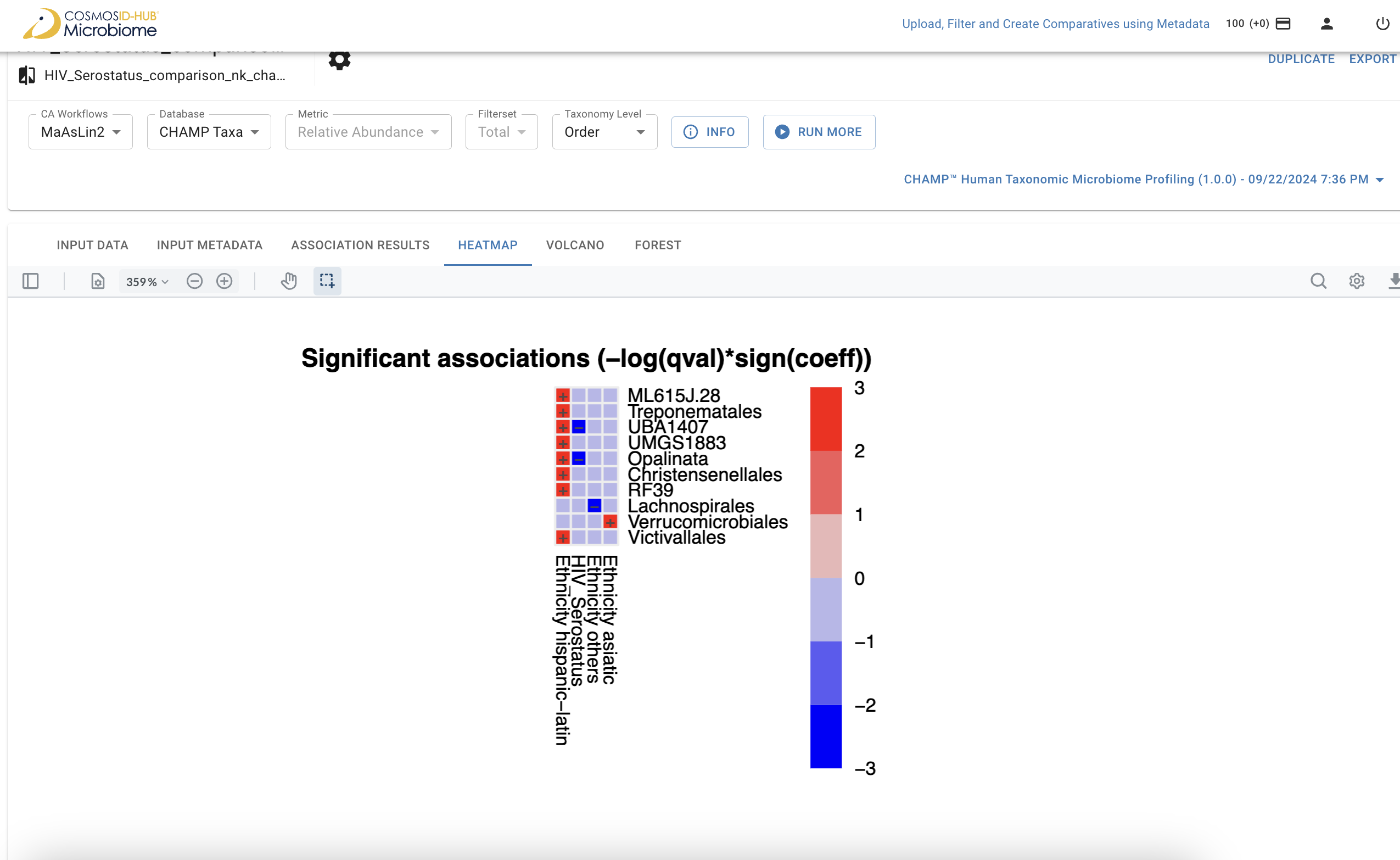Viewport: 1400px width, 860px height.
Task: Open the user account profile icon
Action: pos(1326,23)
